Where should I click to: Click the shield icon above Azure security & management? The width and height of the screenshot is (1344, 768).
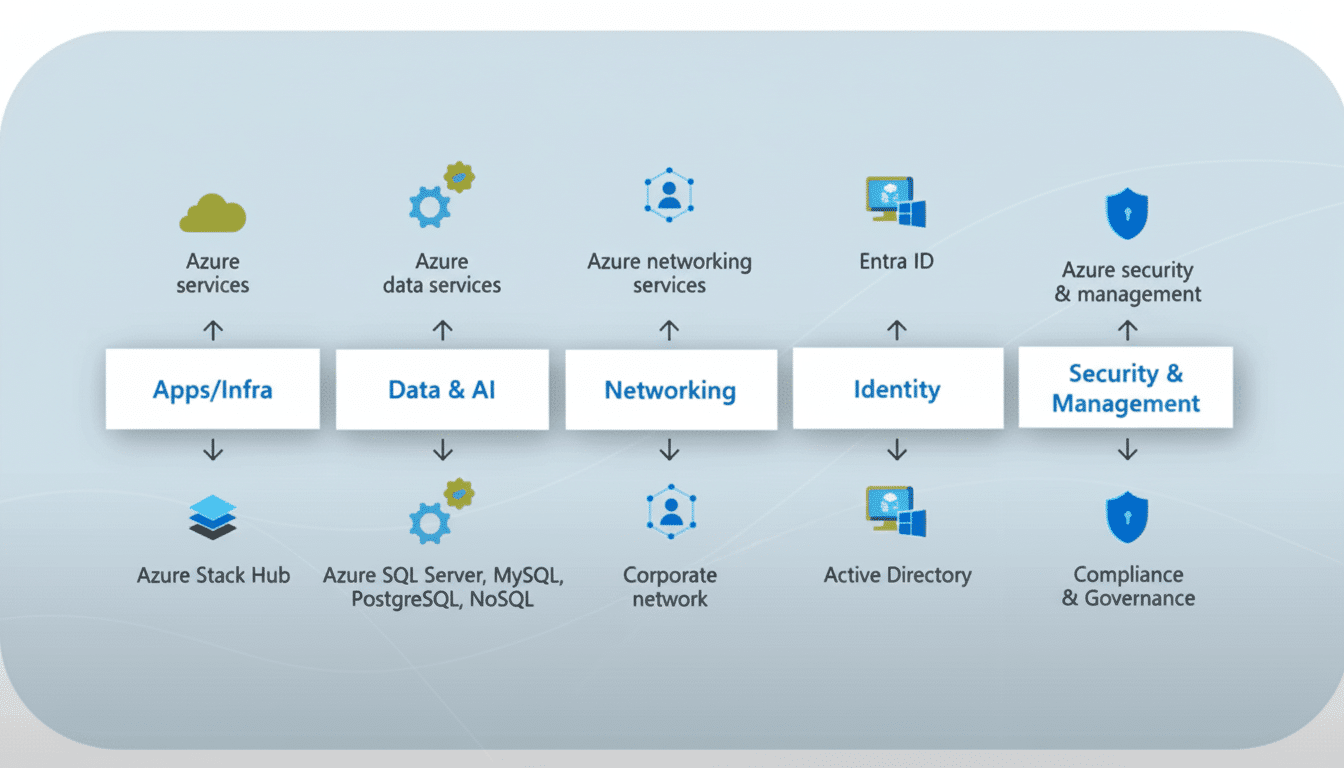click(x=1126, y=214)
